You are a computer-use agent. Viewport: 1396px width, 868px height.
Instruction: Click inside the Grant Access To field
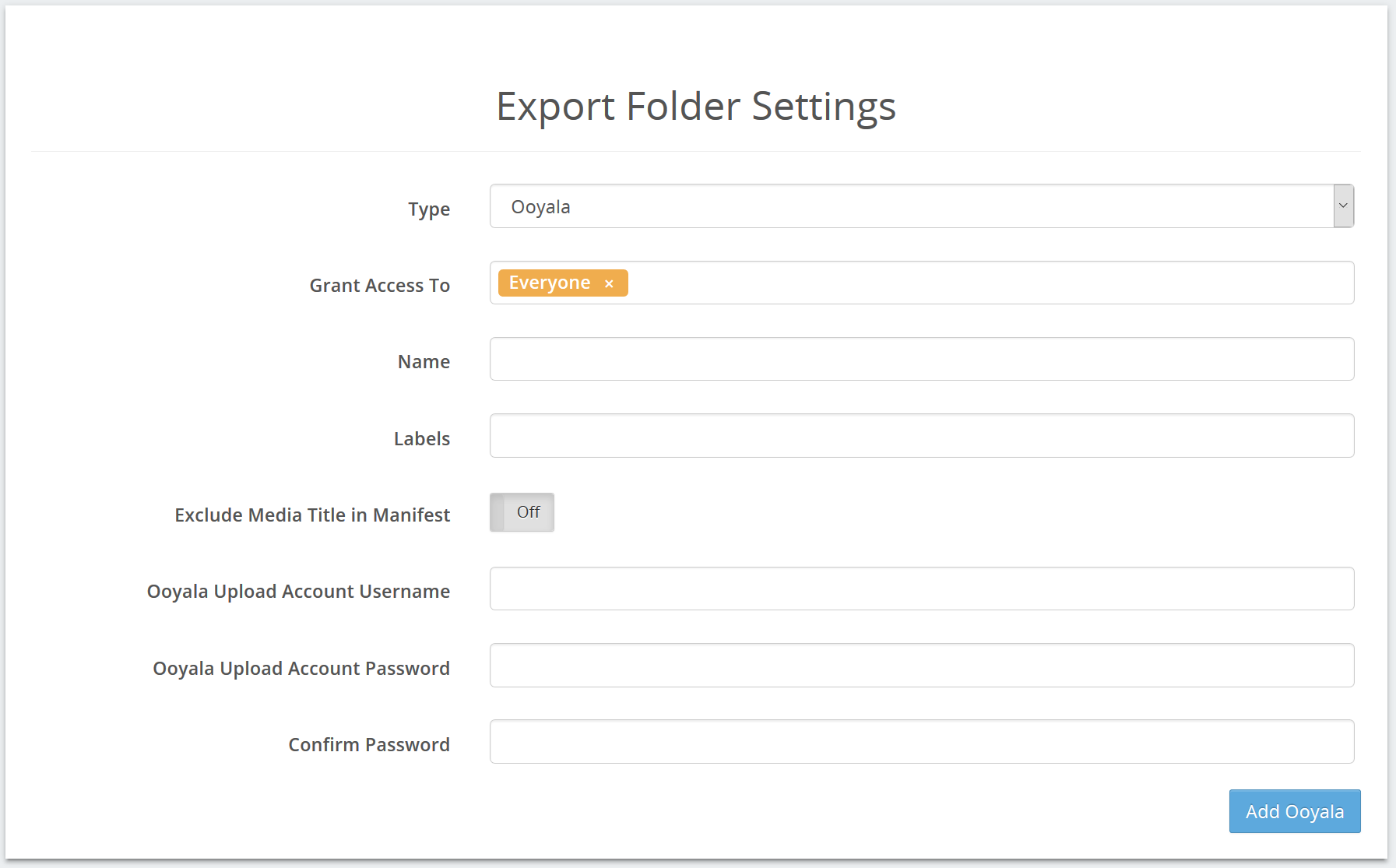click(922, 283)
